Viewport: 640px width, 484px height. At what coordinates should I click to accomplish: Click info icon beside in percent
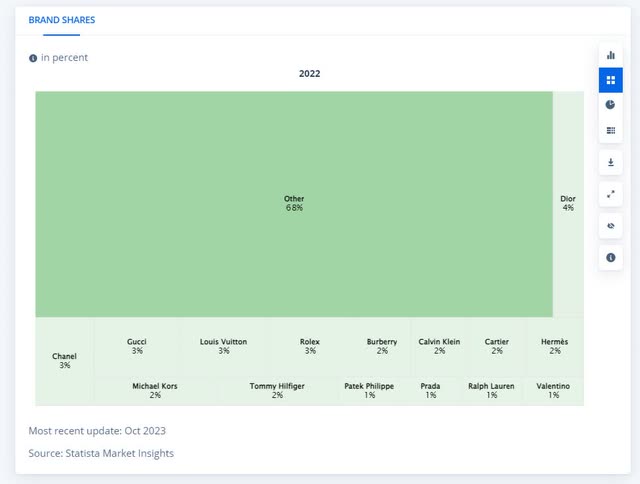(x=33, y=58)
